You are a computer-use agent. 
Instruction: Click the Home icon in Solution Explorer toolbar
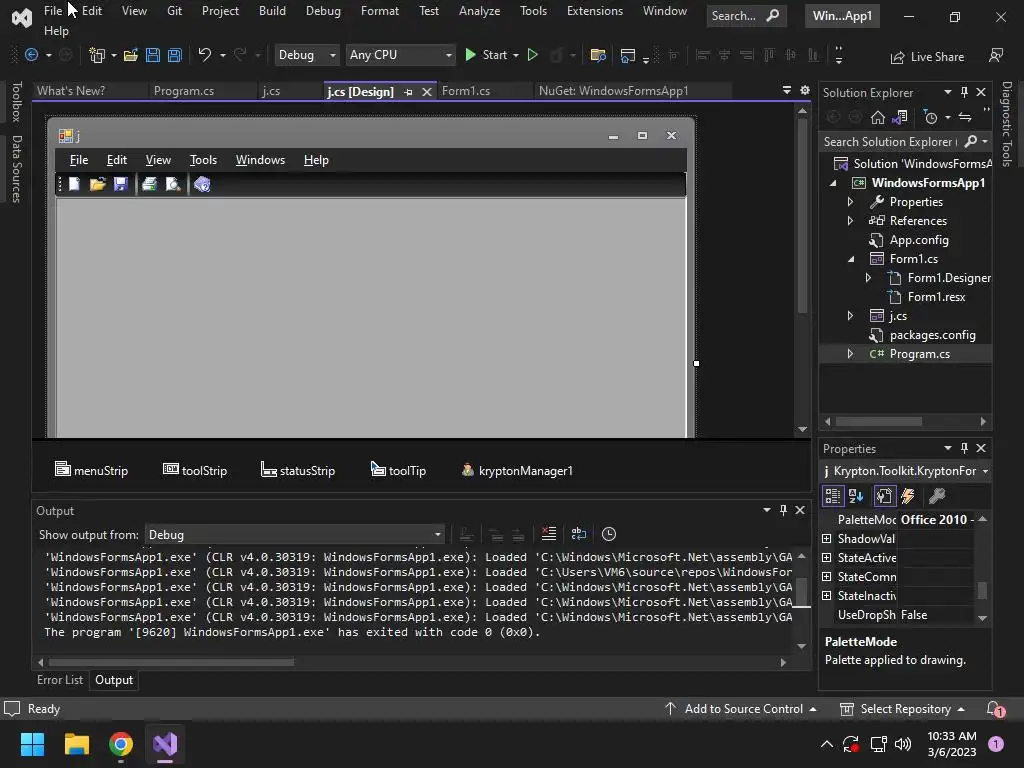point(878,118)
